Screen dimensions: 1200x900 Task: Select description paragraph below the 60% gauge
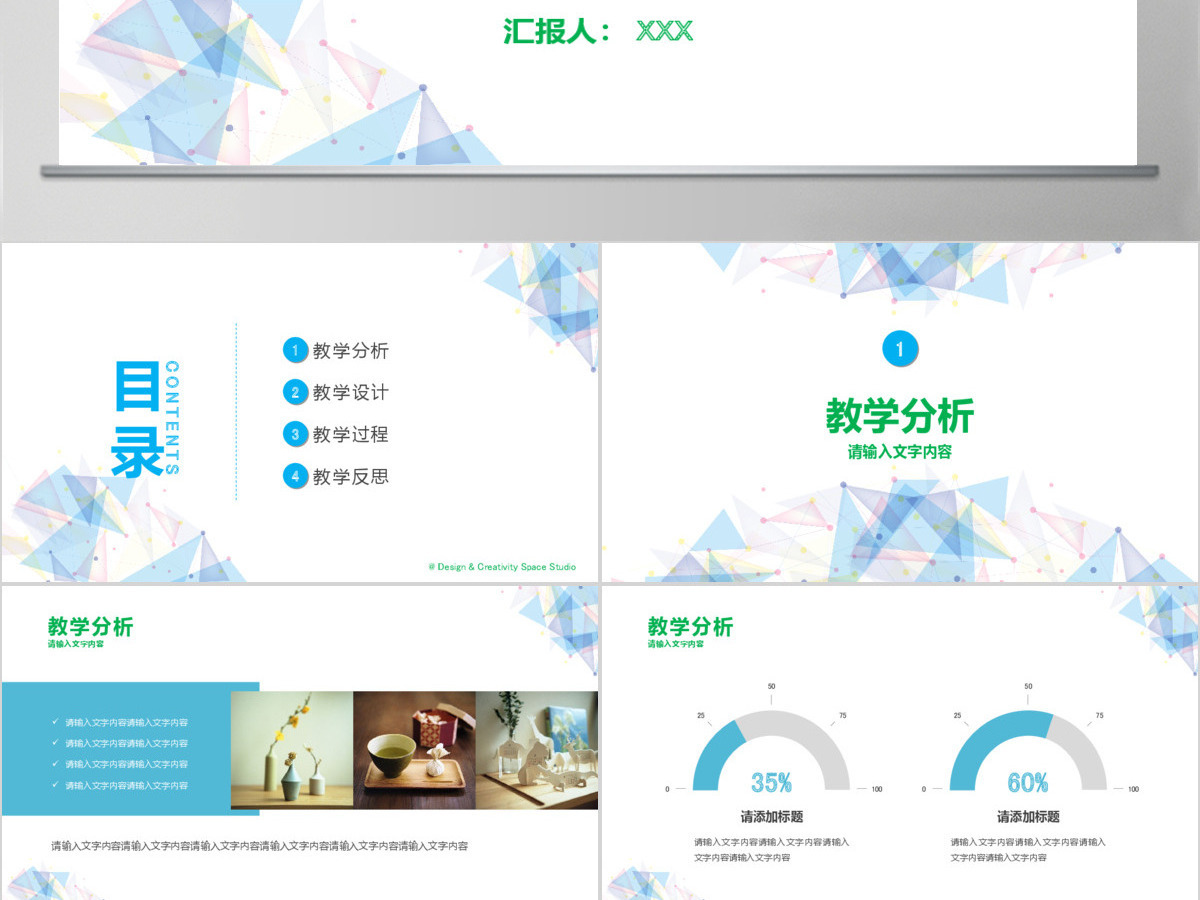tap(1028, 850)
